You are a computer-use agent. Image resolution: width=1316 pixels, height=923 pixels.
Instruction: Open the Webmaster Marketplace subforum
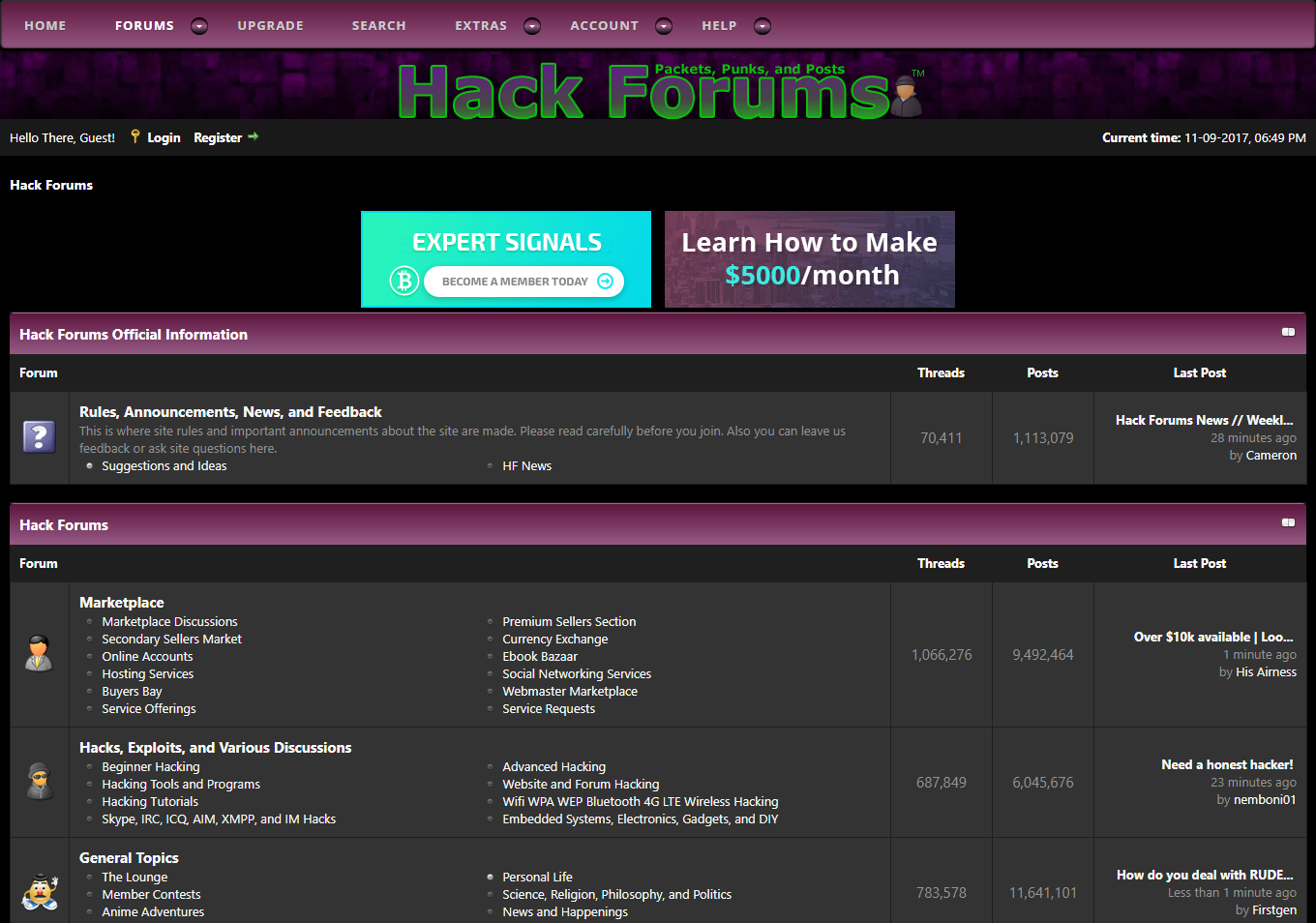click(x=570, y=692)
